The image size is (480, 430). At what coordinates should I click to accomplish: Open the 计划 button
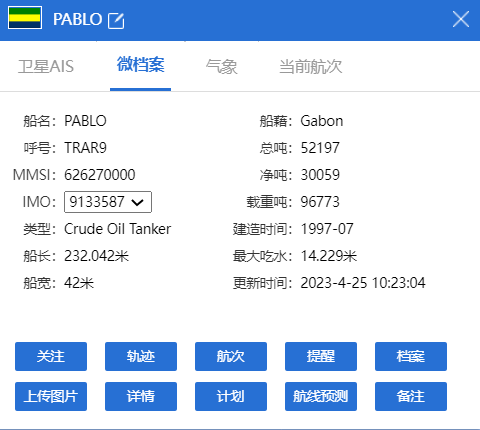click(231, 396)
